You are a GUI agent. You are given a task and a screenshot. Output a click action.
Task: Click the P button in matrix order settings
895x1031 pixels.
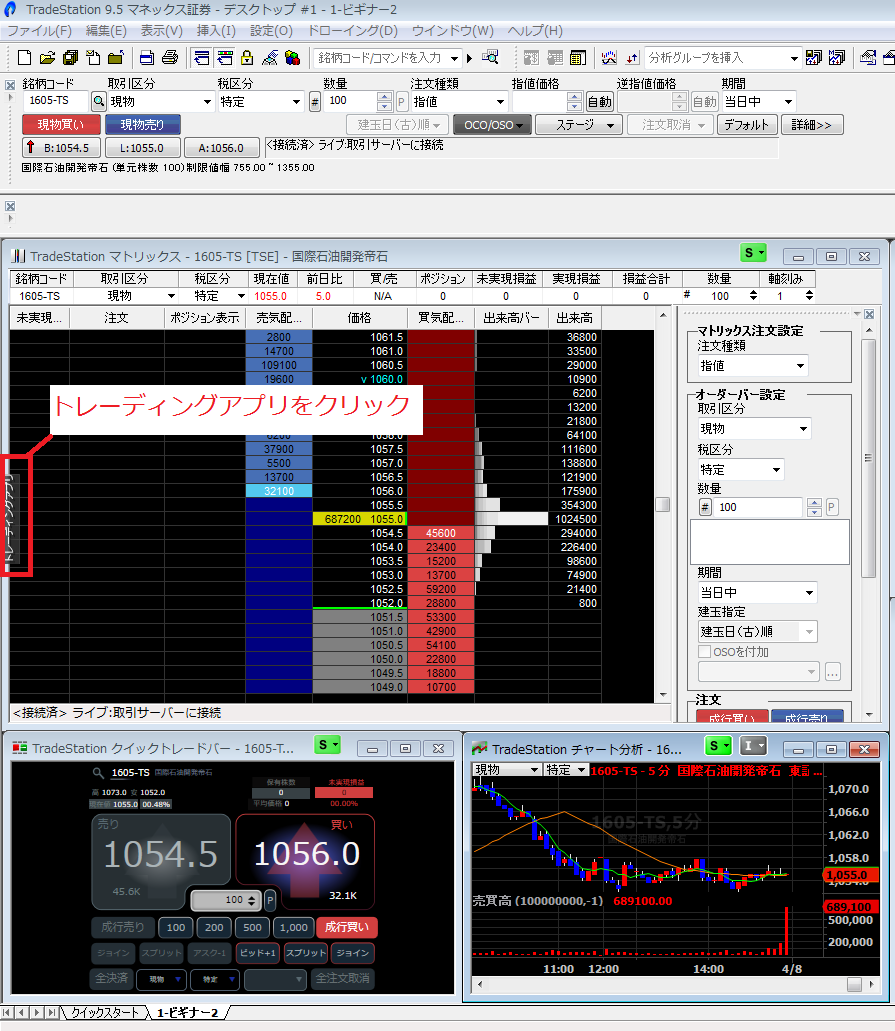point(831,507)
